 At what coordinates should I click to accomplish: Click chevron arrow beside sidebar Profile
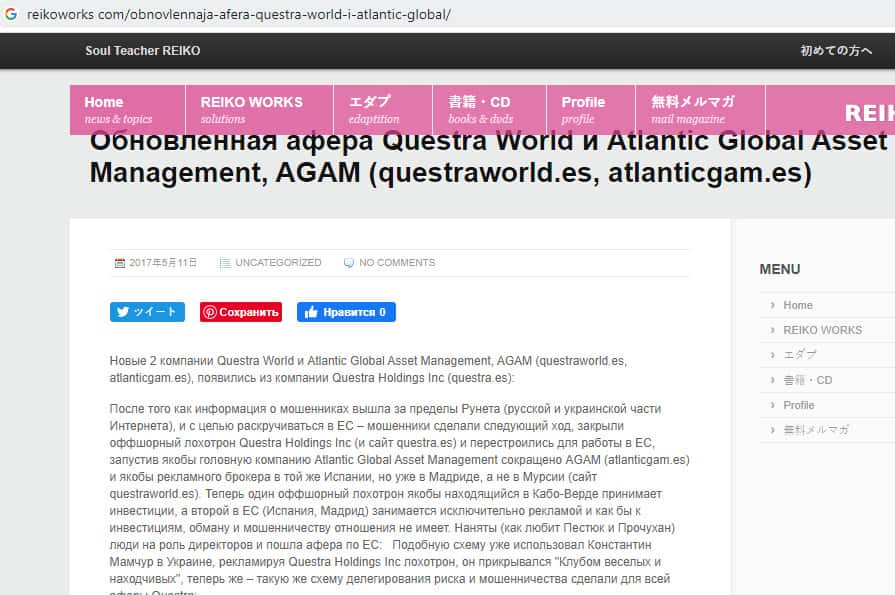(x=772, y=405)
